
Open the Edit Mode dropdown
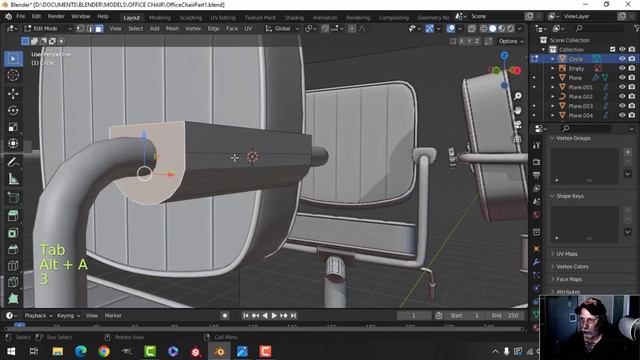(48, 29)
